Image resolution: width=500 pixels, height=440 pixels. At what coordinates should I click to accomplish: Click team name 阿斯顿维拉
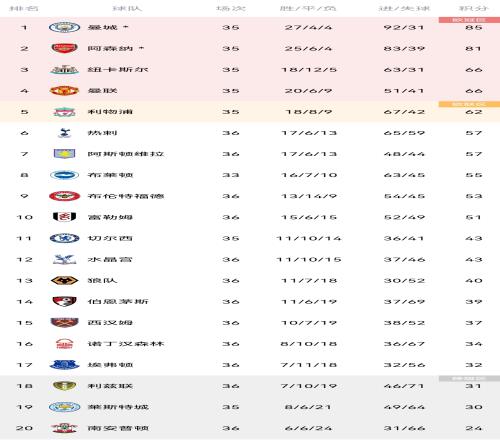(x=126, y=154)
